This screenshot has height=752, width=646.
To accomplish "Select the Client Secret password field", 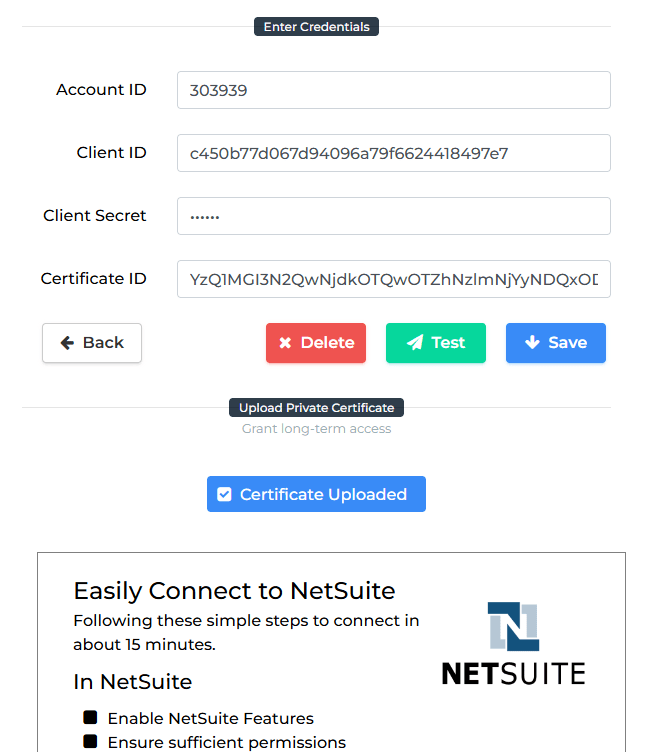I will coord(393,216).
